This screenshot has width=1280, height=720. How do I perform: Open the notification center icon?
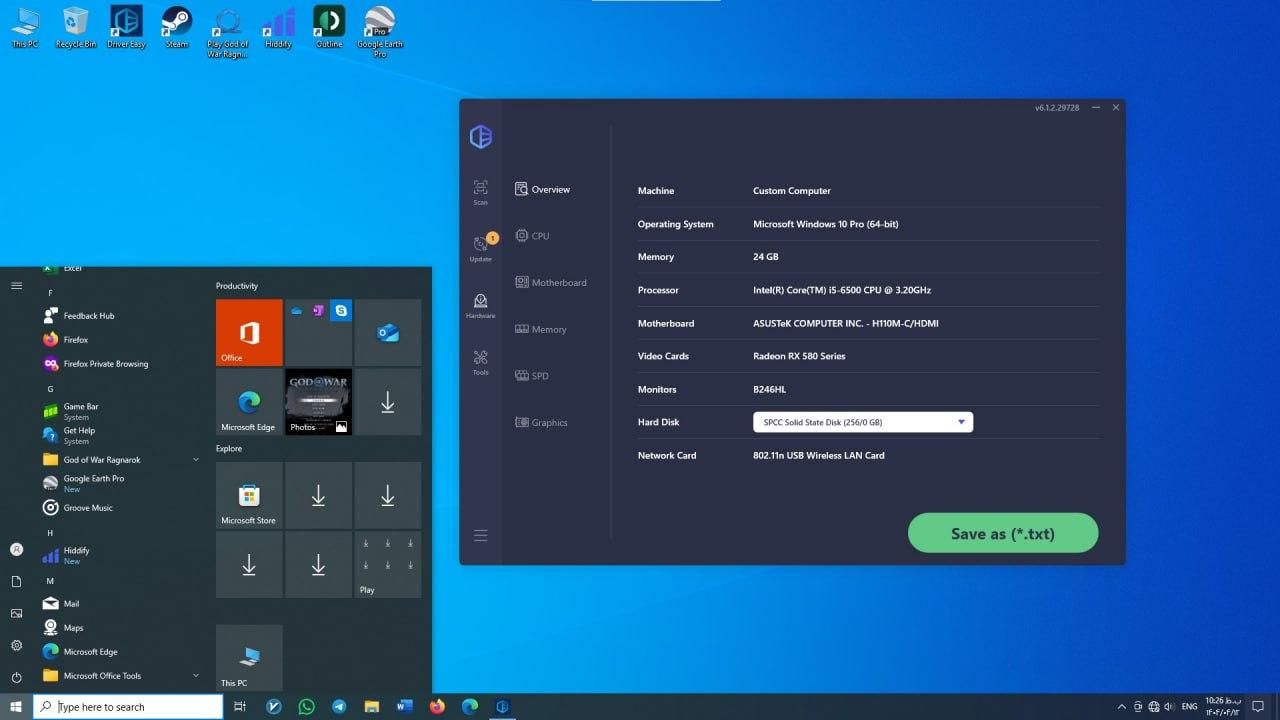[x=1259, y=707]
